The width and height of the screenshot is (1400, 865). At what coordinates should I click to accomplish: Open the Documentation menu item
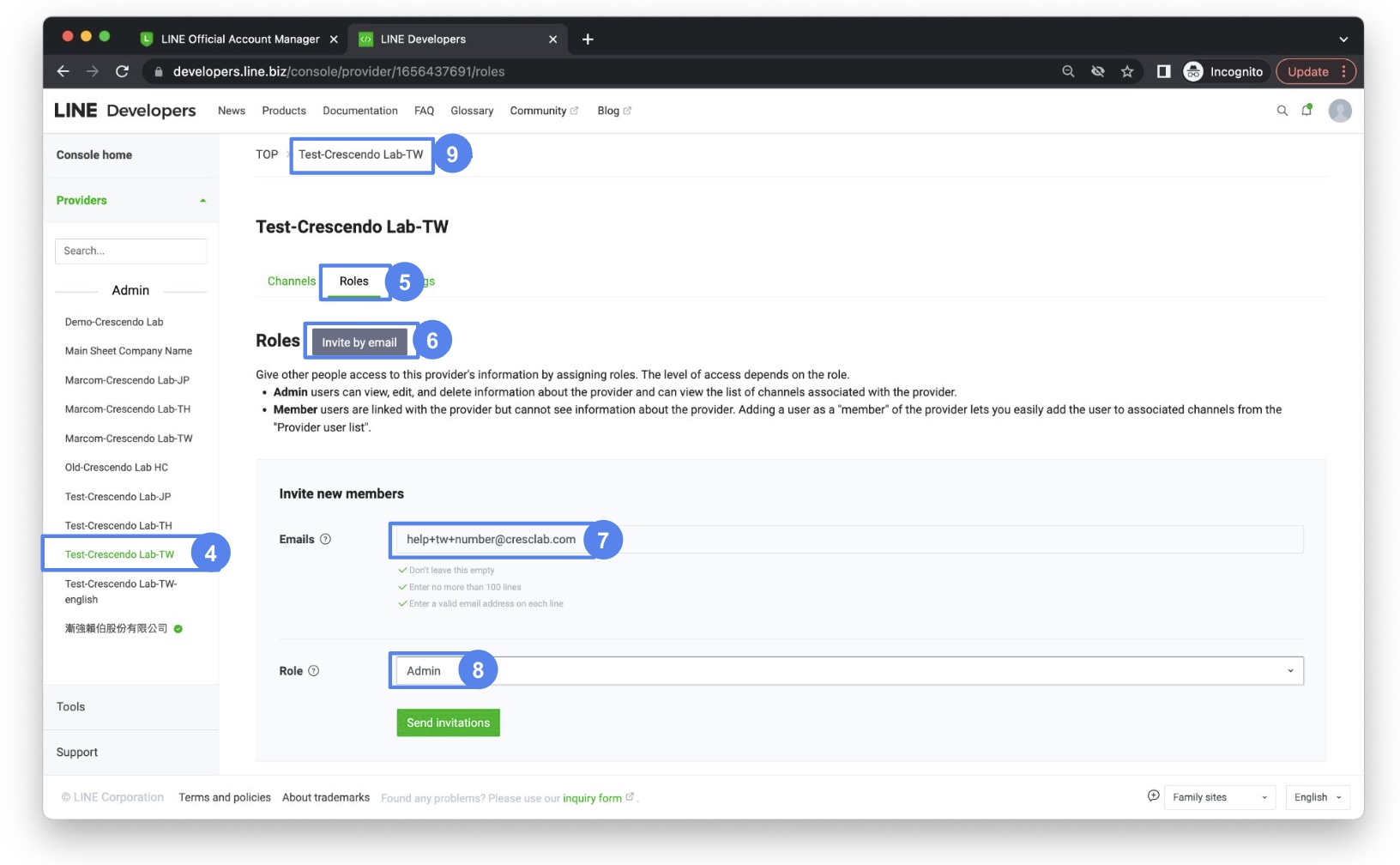(x=360, y=111)
